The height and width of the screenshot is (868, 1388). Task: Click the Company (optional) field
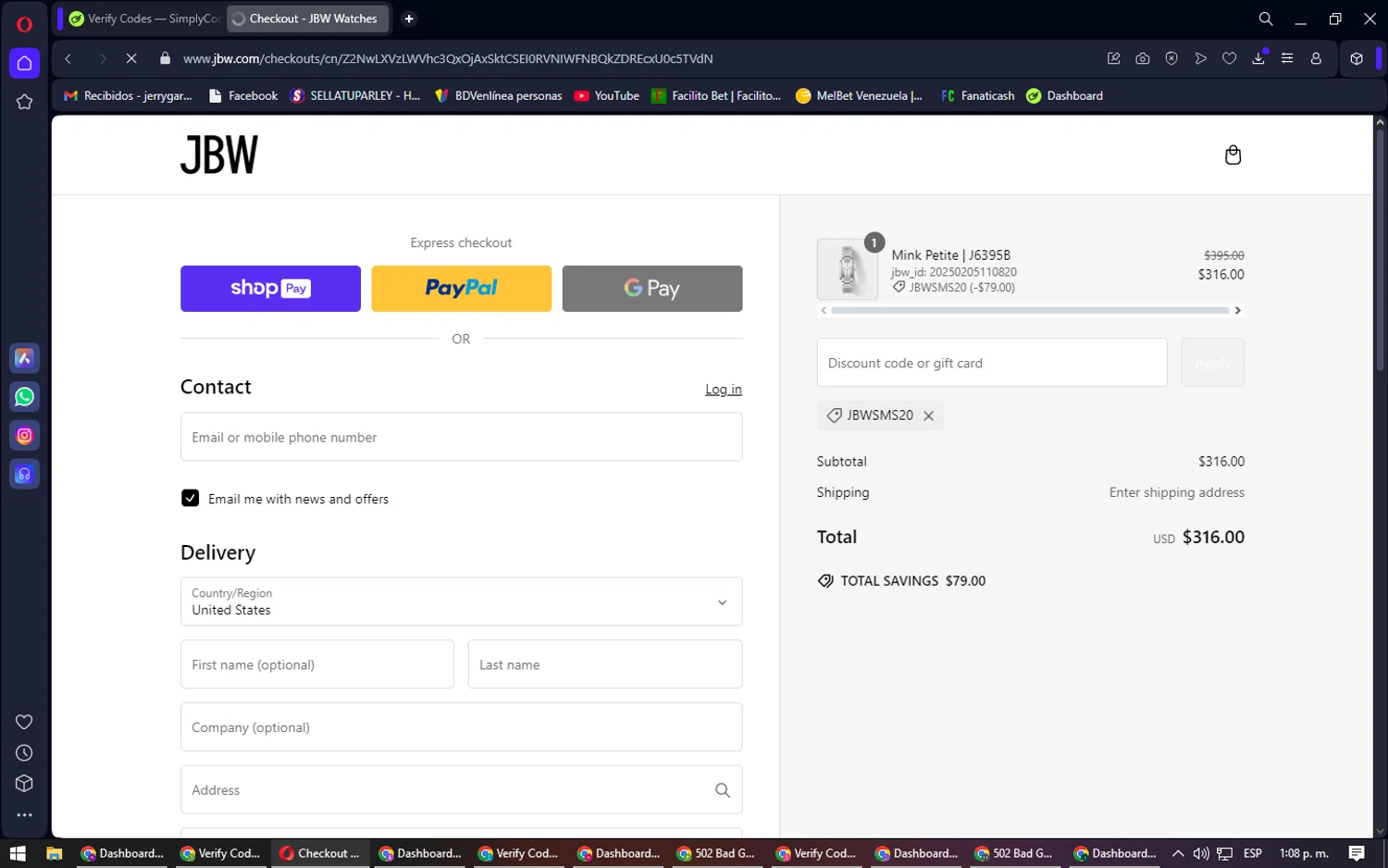461,727
